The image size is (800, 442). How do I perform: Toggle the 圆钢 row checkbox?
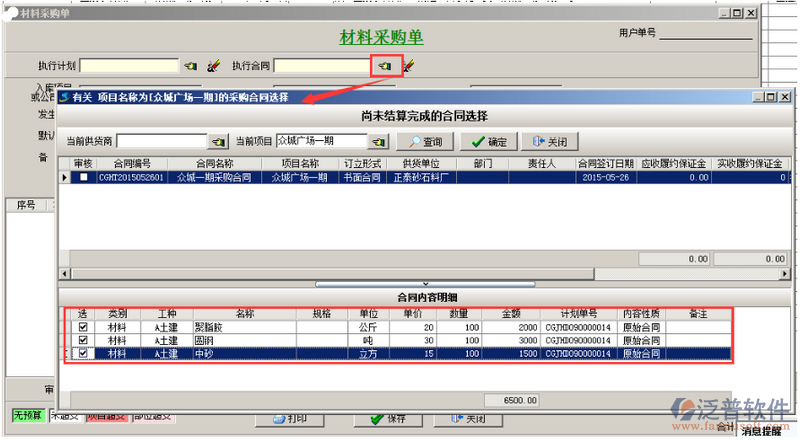[83, 340]
